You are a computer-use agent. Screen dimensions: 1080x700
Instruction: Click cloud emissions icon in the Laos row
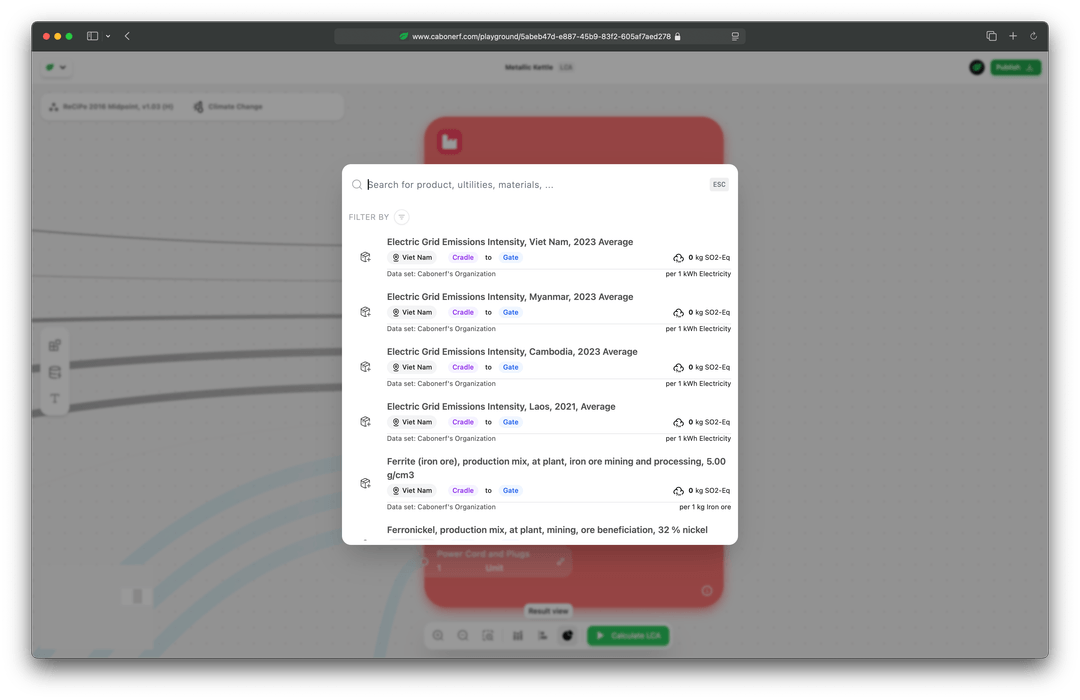(678, 422)
